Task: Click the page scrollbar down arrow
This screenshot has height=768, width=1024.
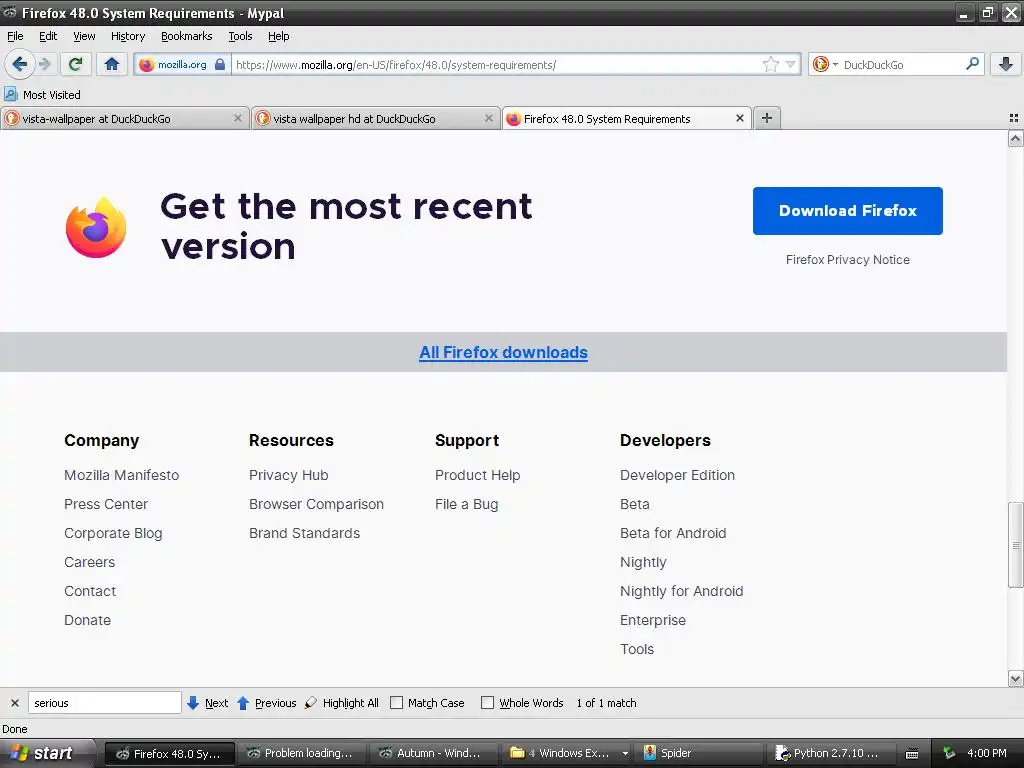Action: [x=1015, y=679]
